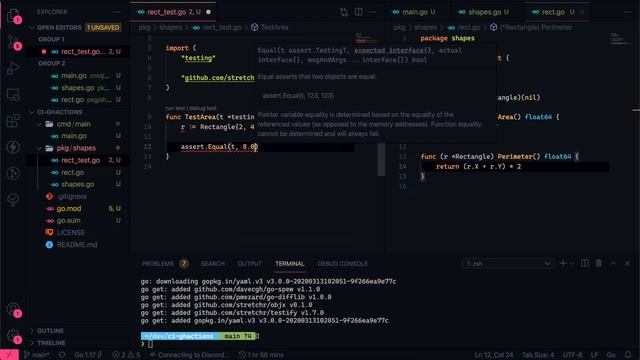Close the rect.go tab
The image size is (640, 360).
coord(582,12)
